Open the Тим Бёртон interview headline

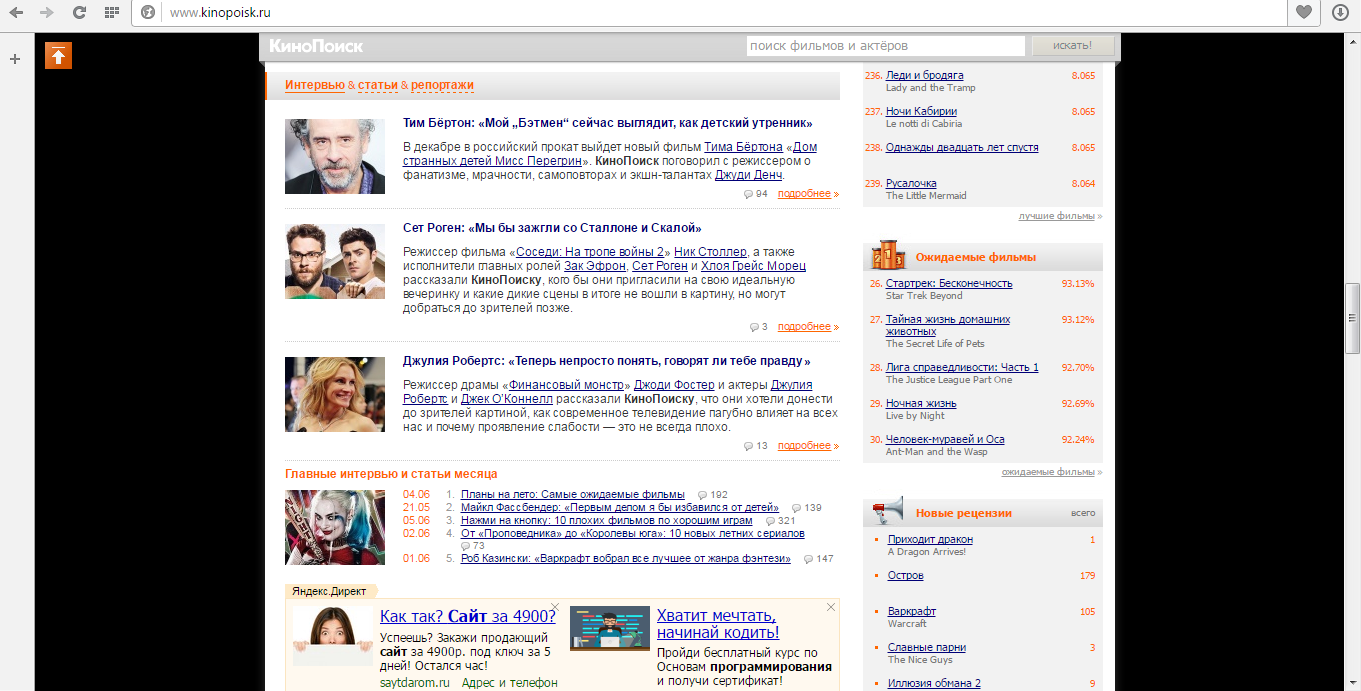pos(607,123)
